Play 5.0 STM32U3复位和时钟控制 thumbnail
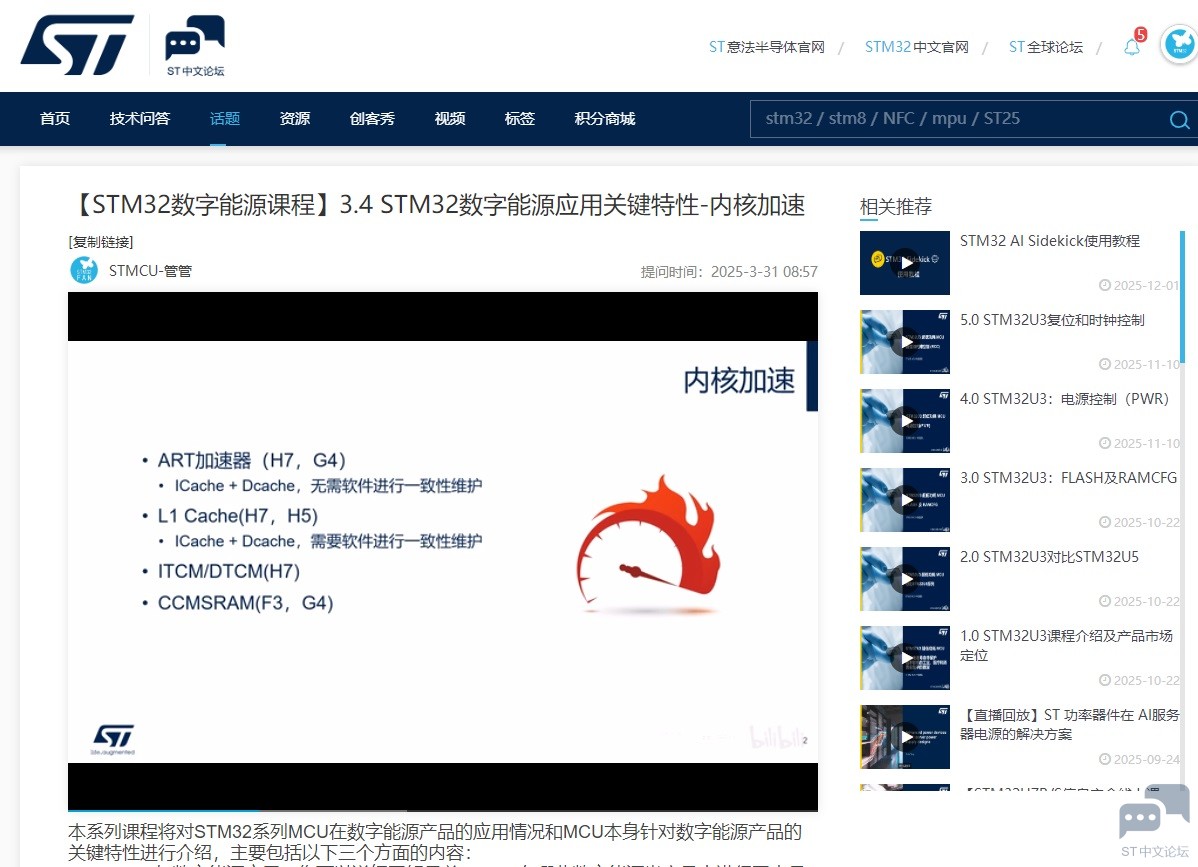Viewport: 1198px width, 867px height. click(x=905, y=341)
